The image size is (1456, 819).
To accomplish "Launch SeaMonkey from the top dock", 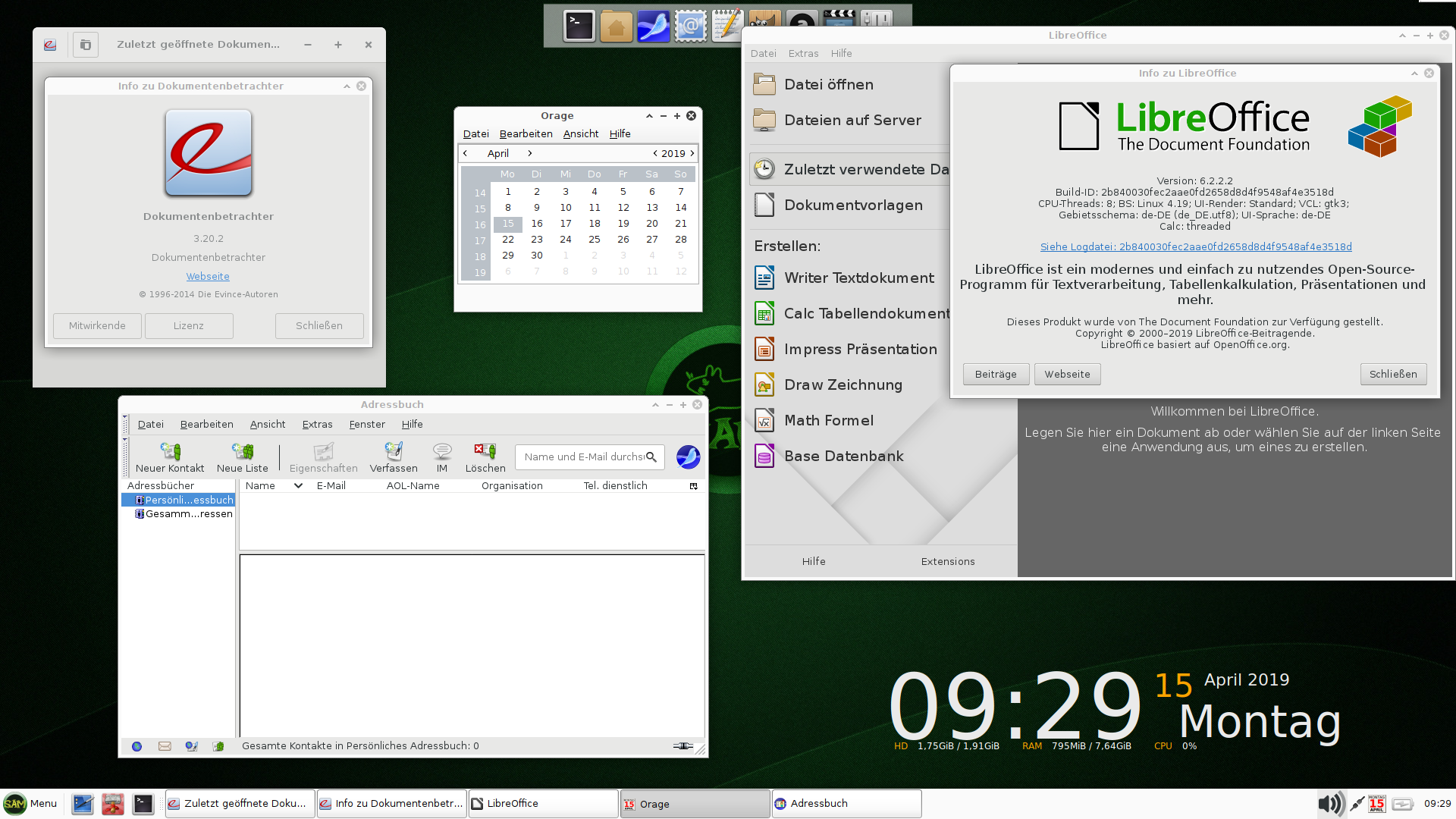I will 653,27.
